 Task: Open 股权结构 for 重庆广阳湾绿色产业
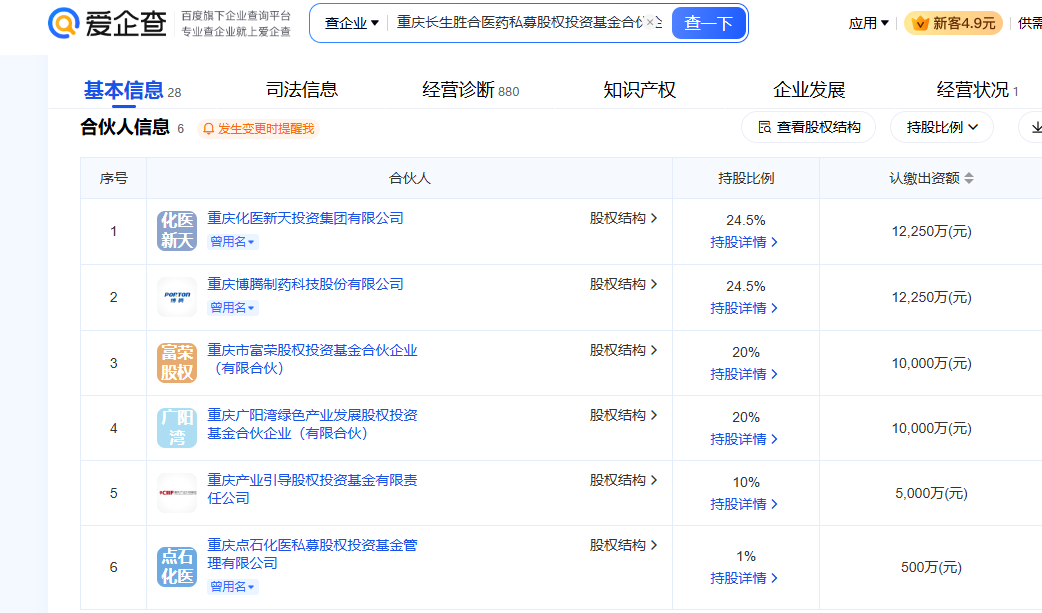[623, 415]
